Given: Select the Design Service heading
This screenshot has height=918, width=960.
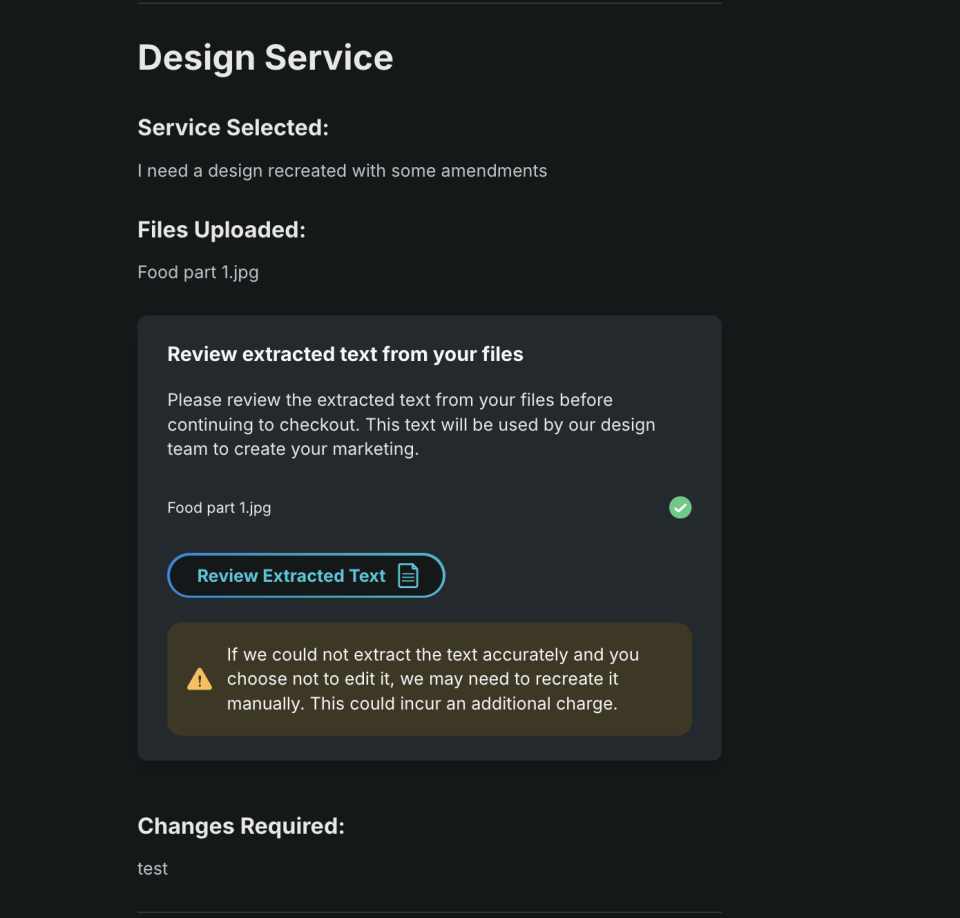Looking at the screenshot, I should [265, 58].
